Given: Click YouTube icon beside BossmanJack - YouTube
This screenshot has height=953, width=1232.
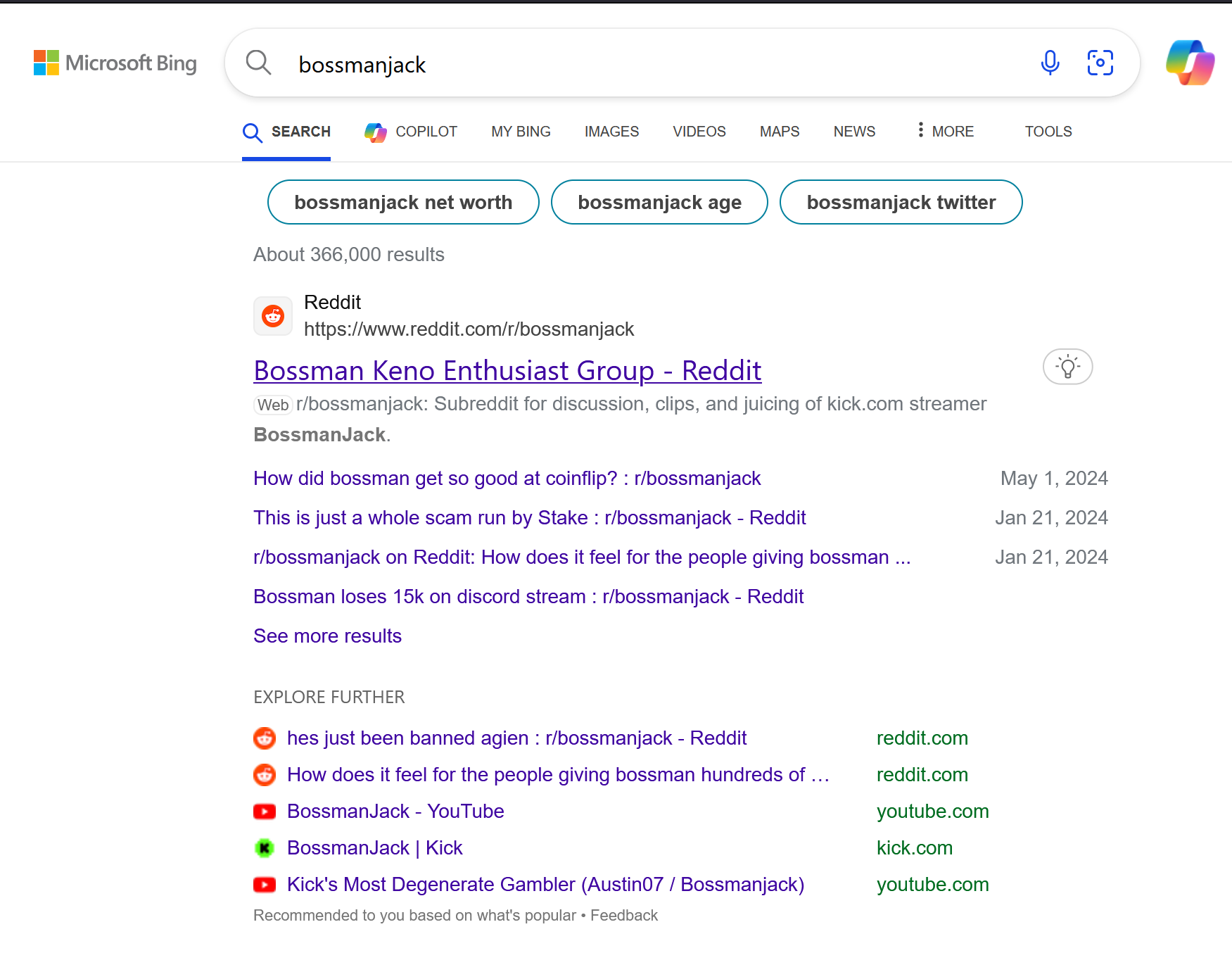Looking at the screenshot, I should (265, 812).
